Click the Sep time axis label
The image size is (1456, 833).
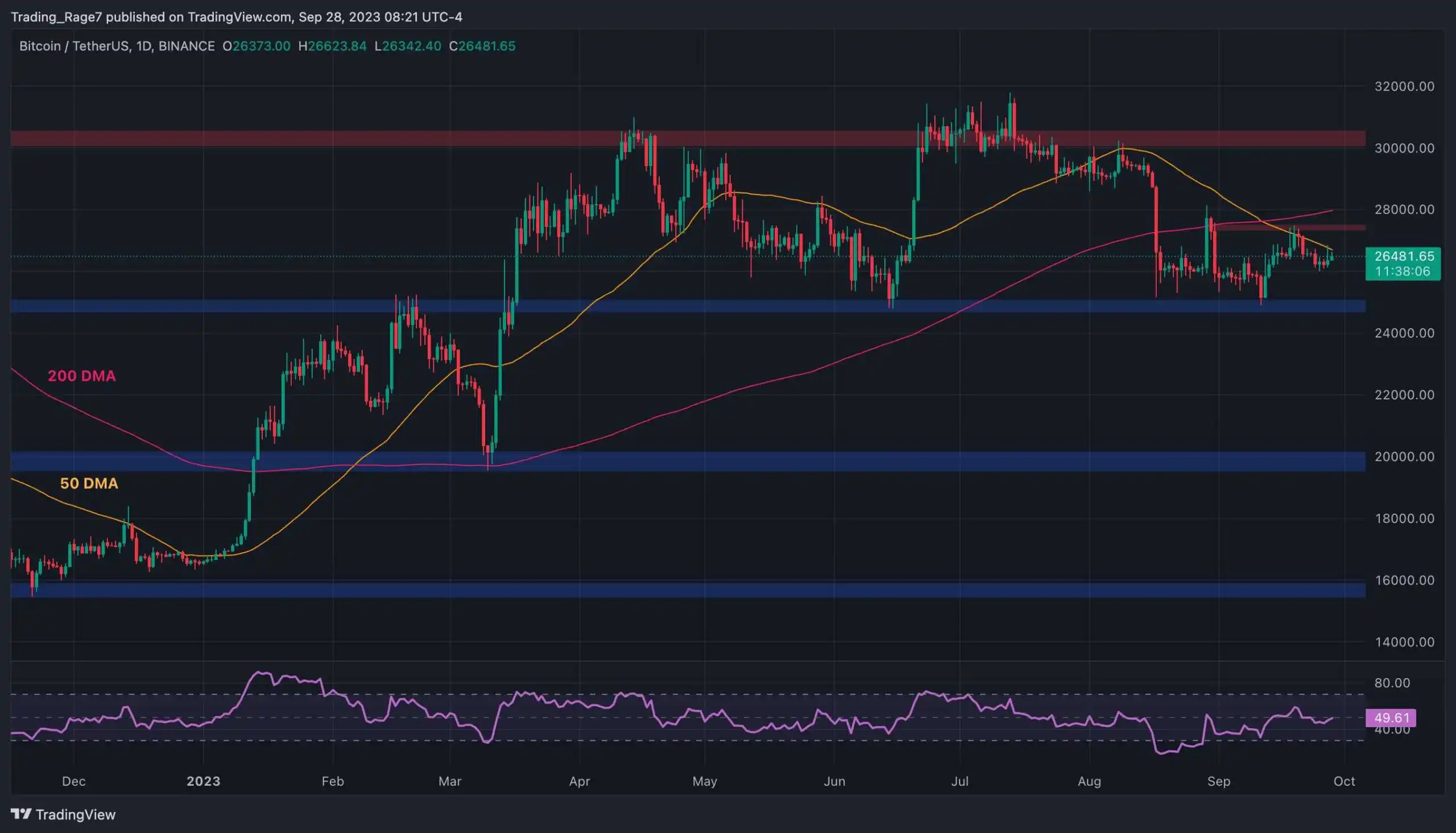coord(1219,781)
